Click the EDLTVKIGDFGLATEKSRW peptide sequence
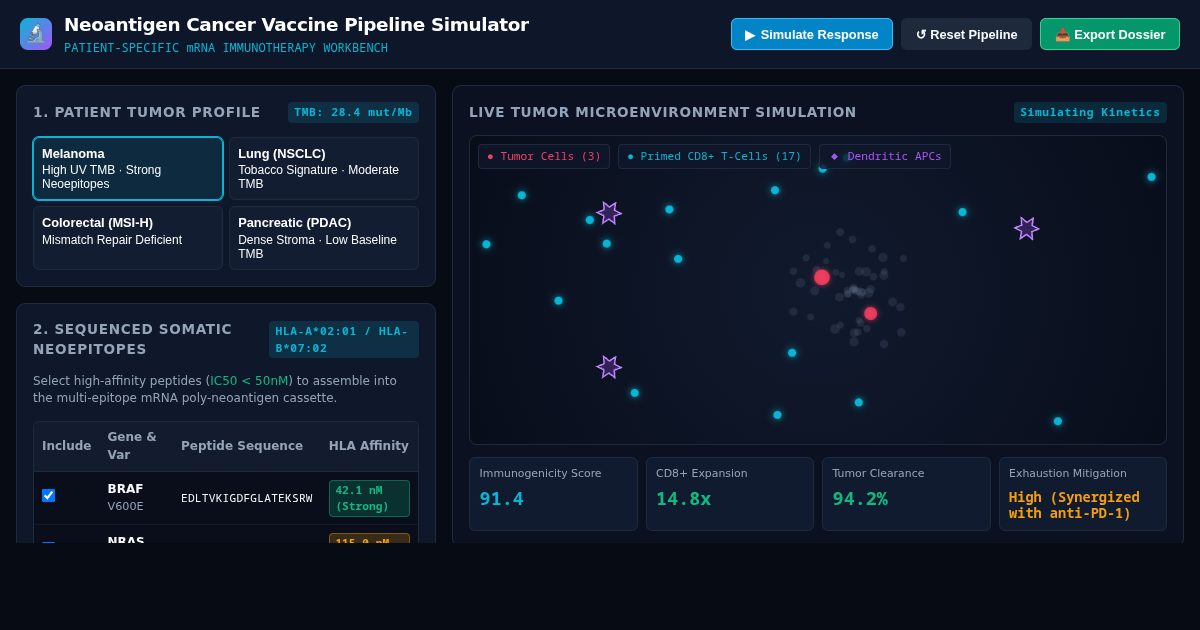 [x=246, y=498]
